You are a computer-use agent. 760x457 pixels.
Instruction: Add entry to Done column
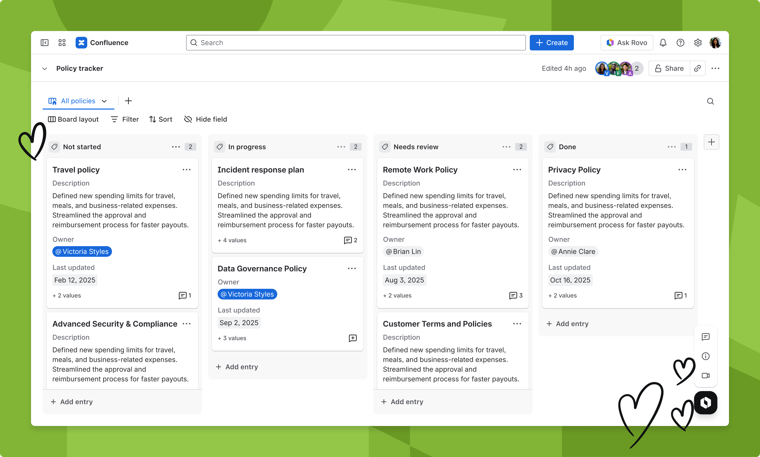(x=568, y=324)
